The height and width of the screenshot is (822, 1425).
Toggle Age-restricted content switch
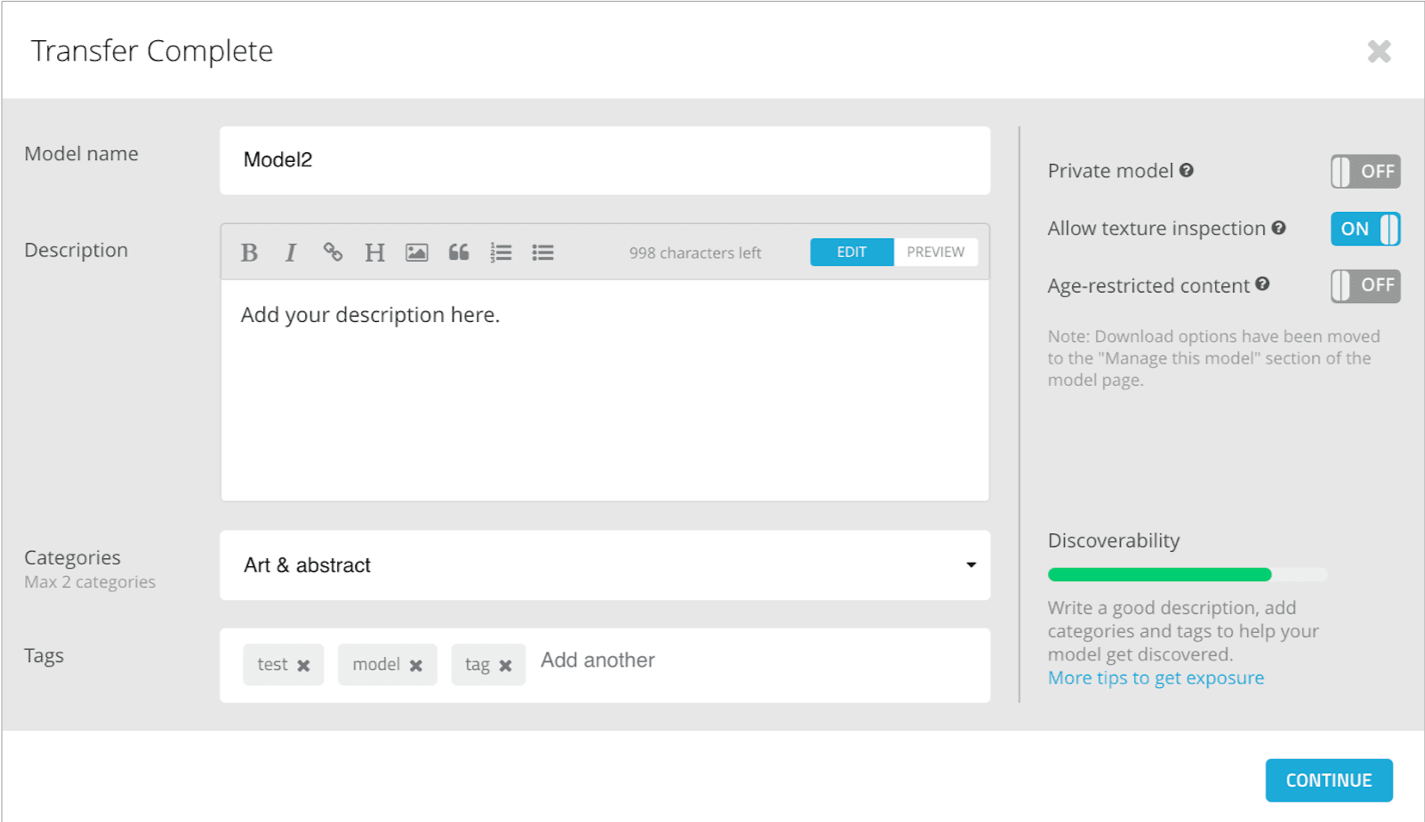click(x=1365, y=286)
